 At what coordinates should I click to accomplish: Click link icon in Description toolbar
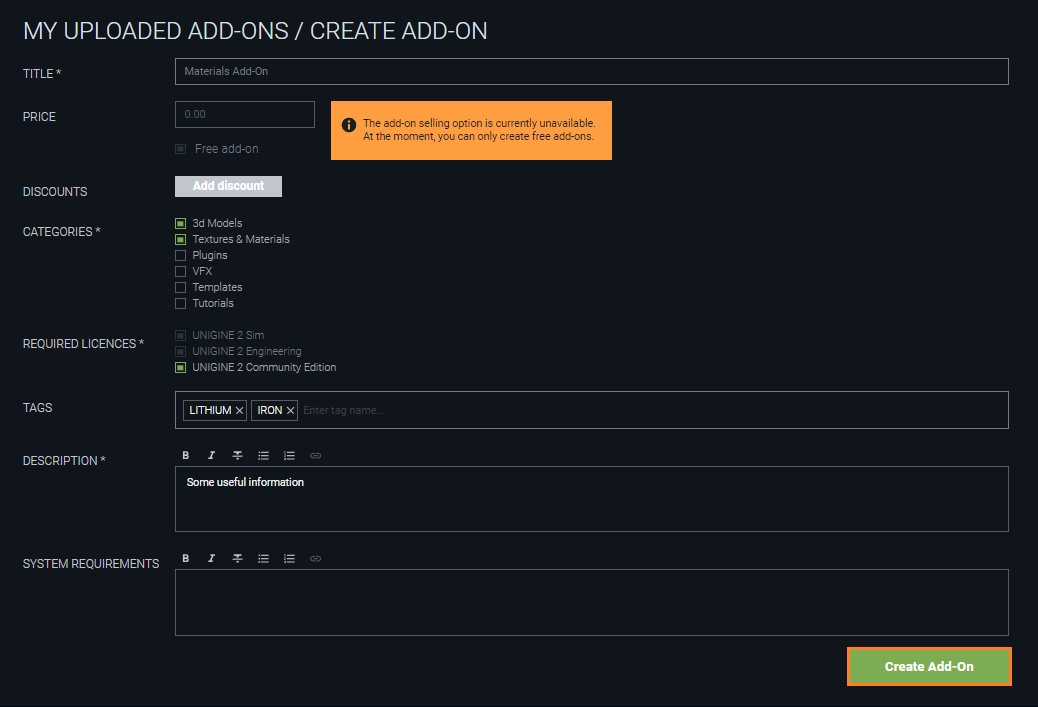point(316,455)
